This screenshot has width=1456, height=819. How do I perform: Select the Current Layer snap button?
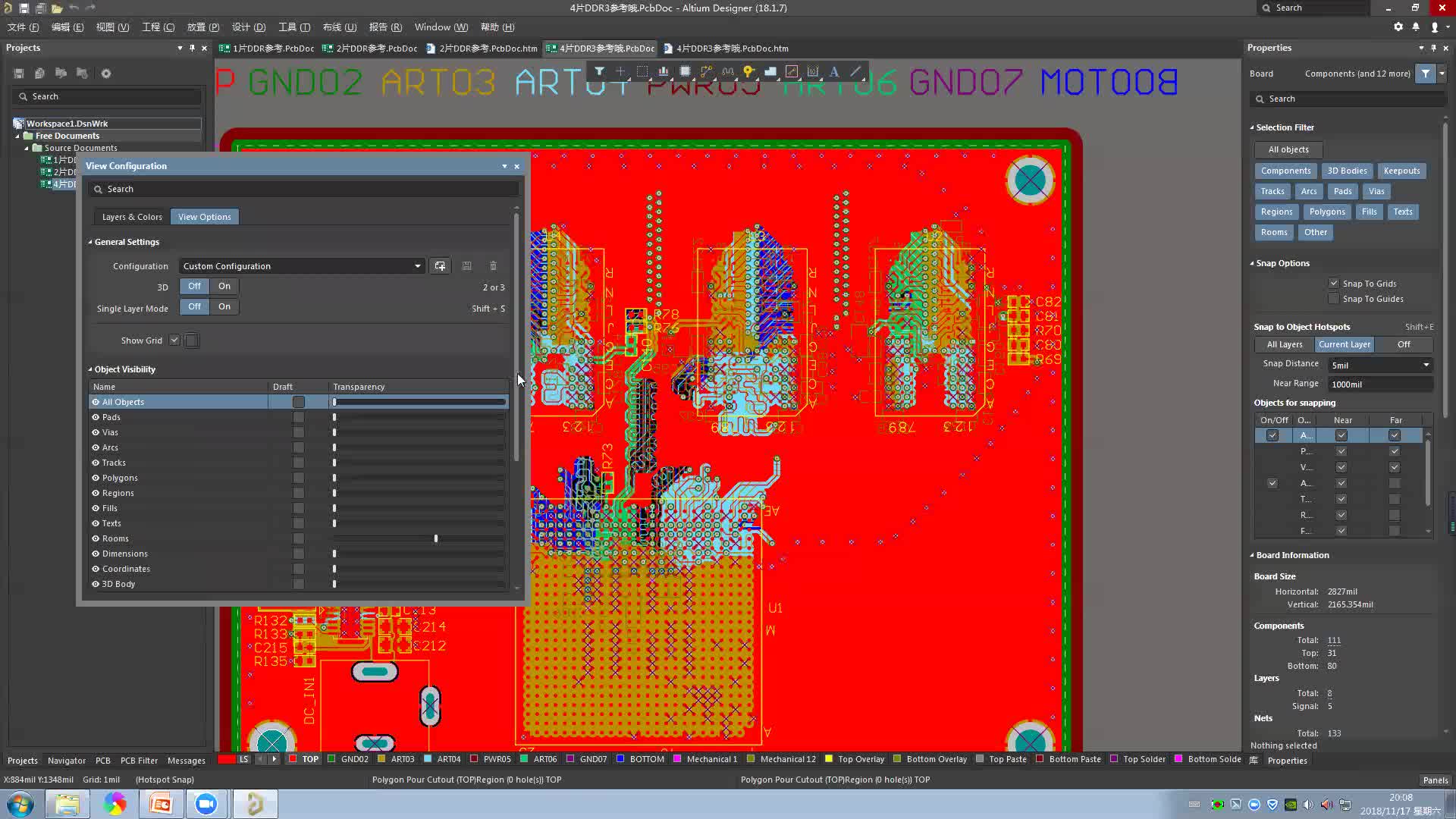click(x=1344, y=344)
